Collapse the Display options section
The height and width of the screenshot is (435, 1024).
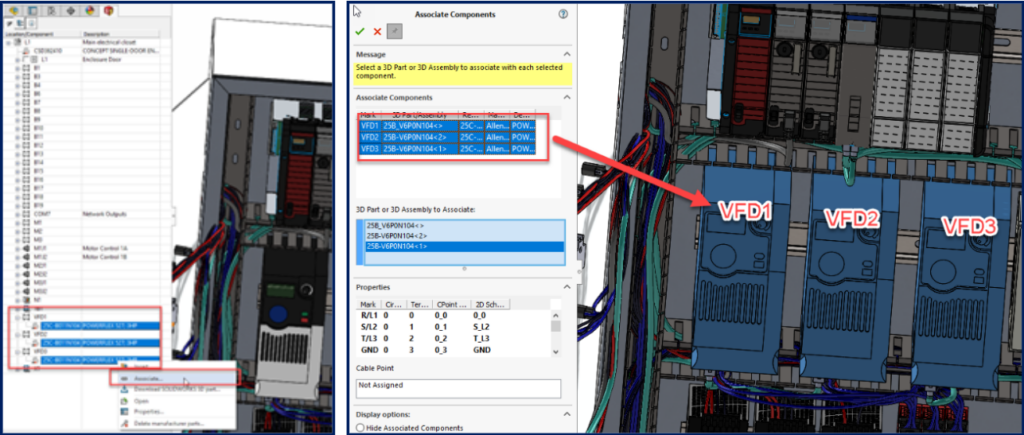pos(567,413)
